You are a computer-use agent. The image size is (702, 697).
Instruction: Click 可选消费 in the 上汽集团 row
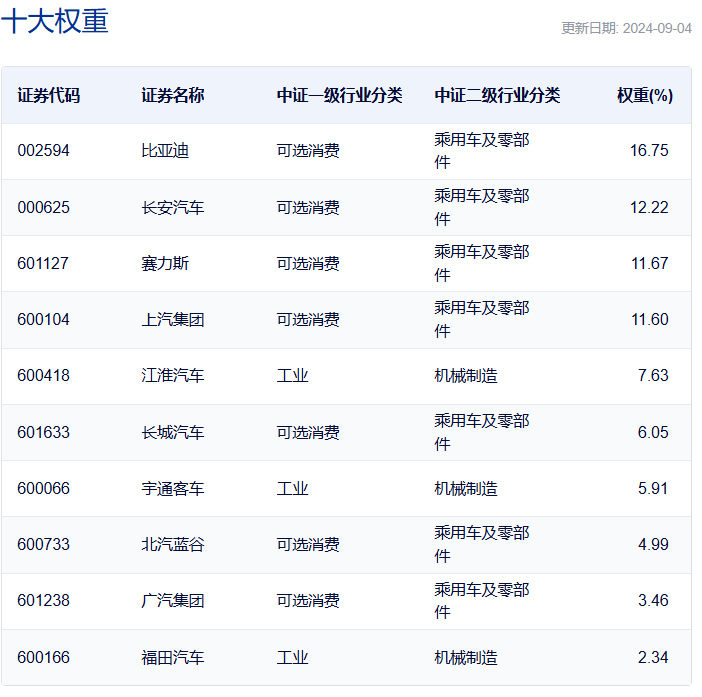tap(308, 320)
